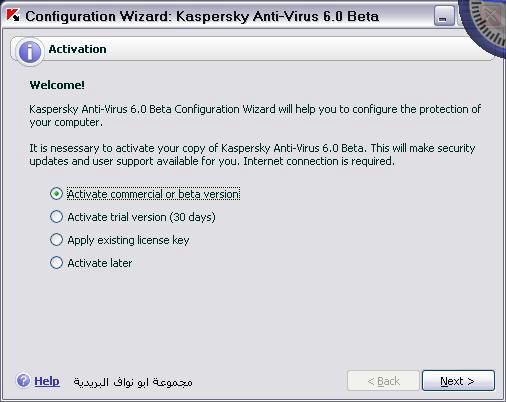Click the blue Activation info icon
506x402 pixels.
point(30,52)
